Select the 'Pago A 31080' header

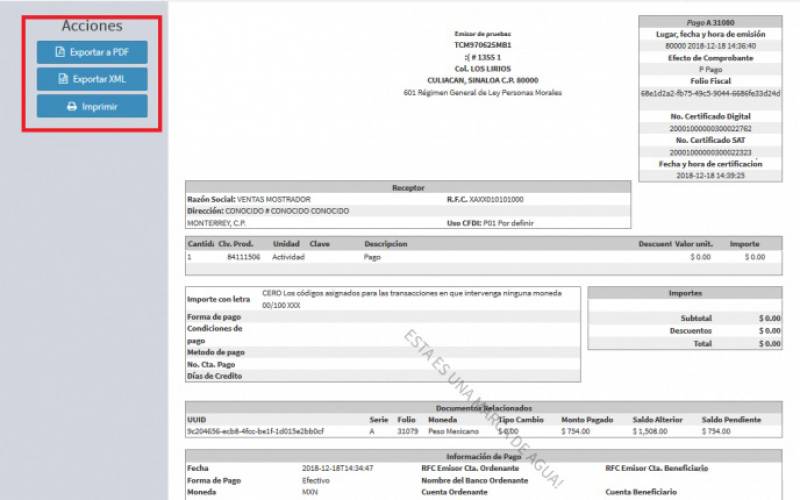point(710,22)
